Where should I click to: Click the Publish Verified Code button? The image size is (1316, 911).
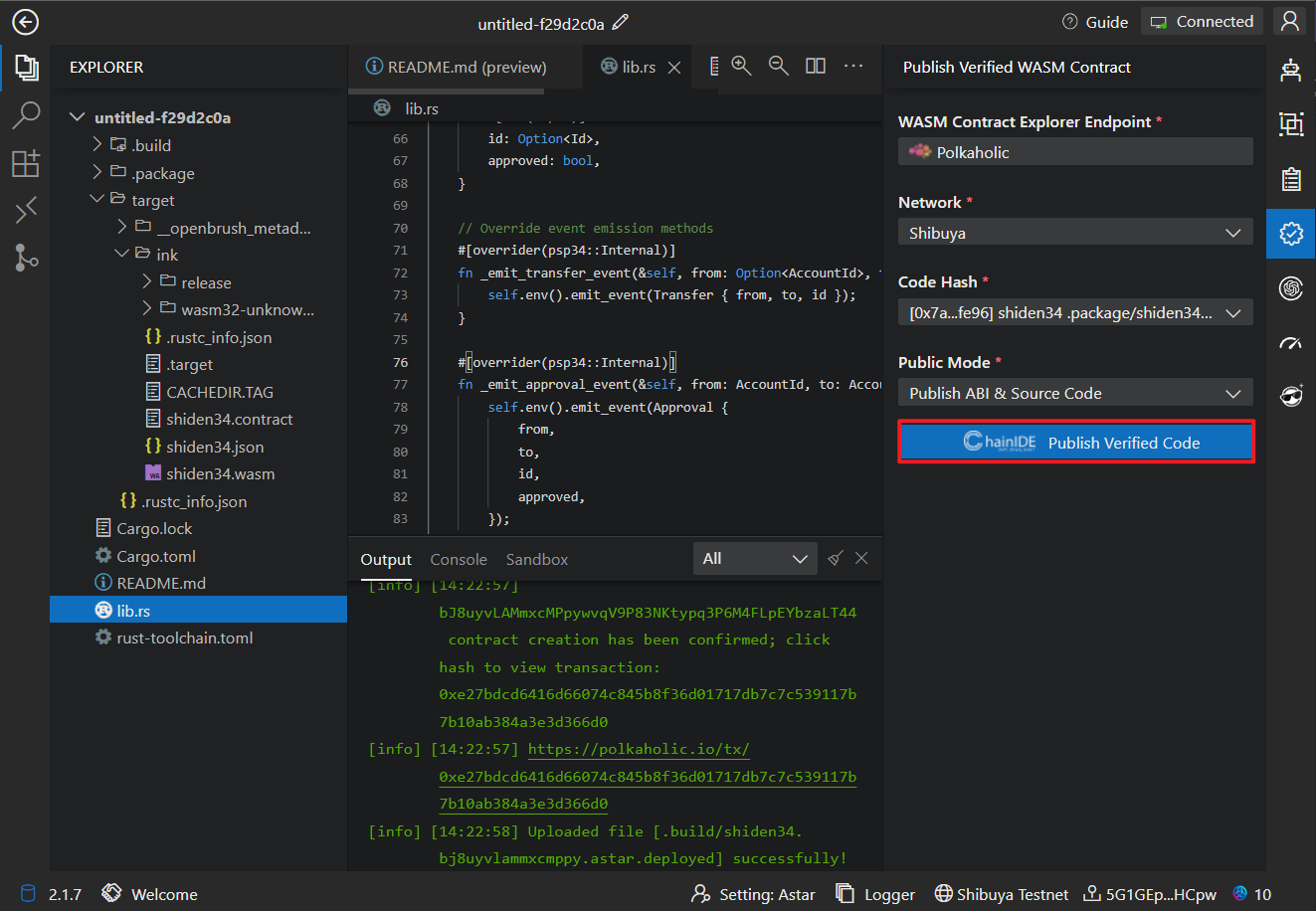[1075, 442]
